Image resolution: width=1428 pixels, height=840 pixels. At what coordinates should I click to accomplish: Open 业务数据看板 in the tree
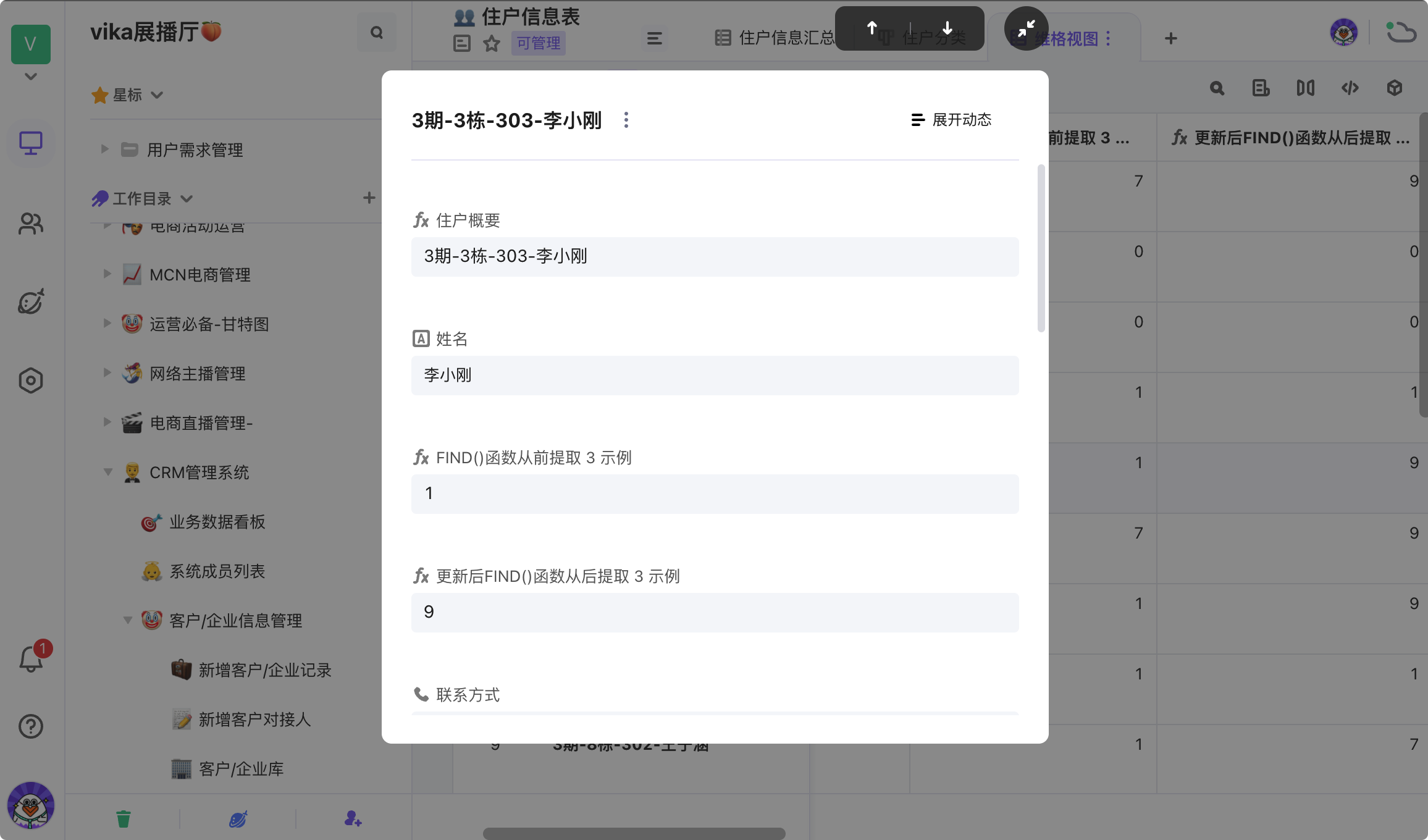point(217,522)
